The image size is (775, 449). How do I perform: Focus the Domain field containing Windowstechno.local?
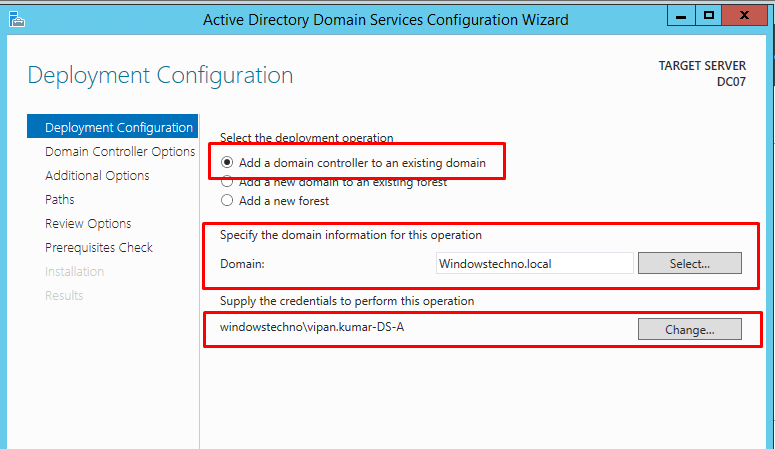(534, 263)
